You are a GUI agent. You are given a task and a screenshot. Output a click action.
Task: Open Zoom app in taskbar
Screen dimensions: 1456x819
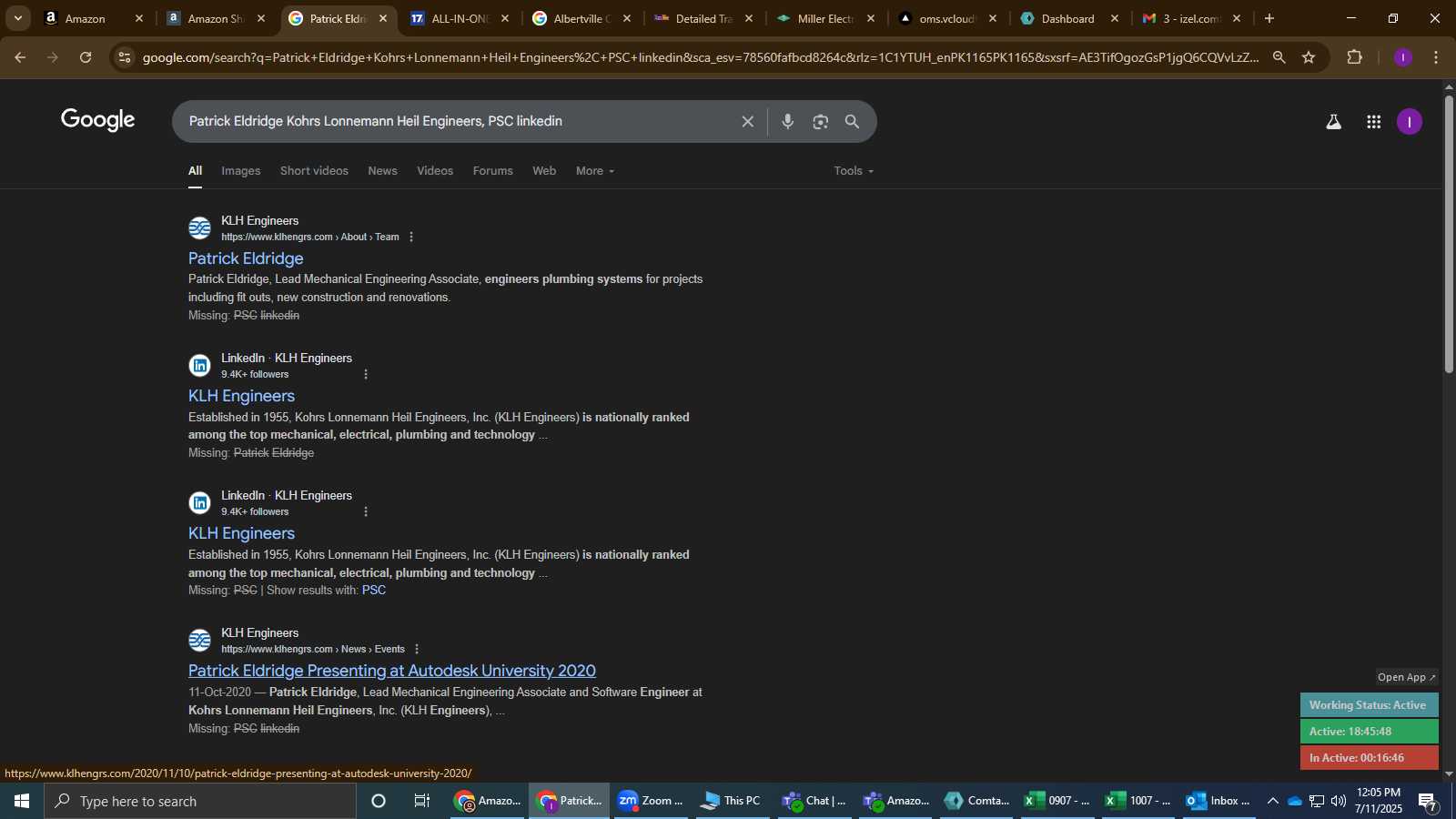[650, 801]
